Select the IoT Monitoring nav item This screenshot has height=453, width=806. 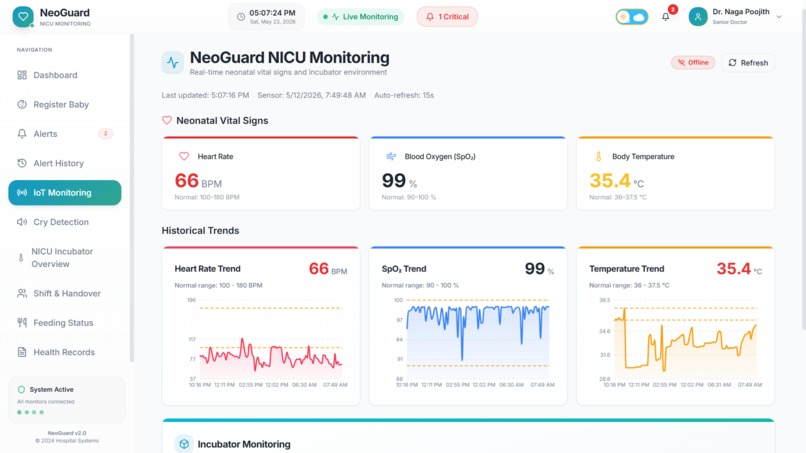(x=65, y=193)
